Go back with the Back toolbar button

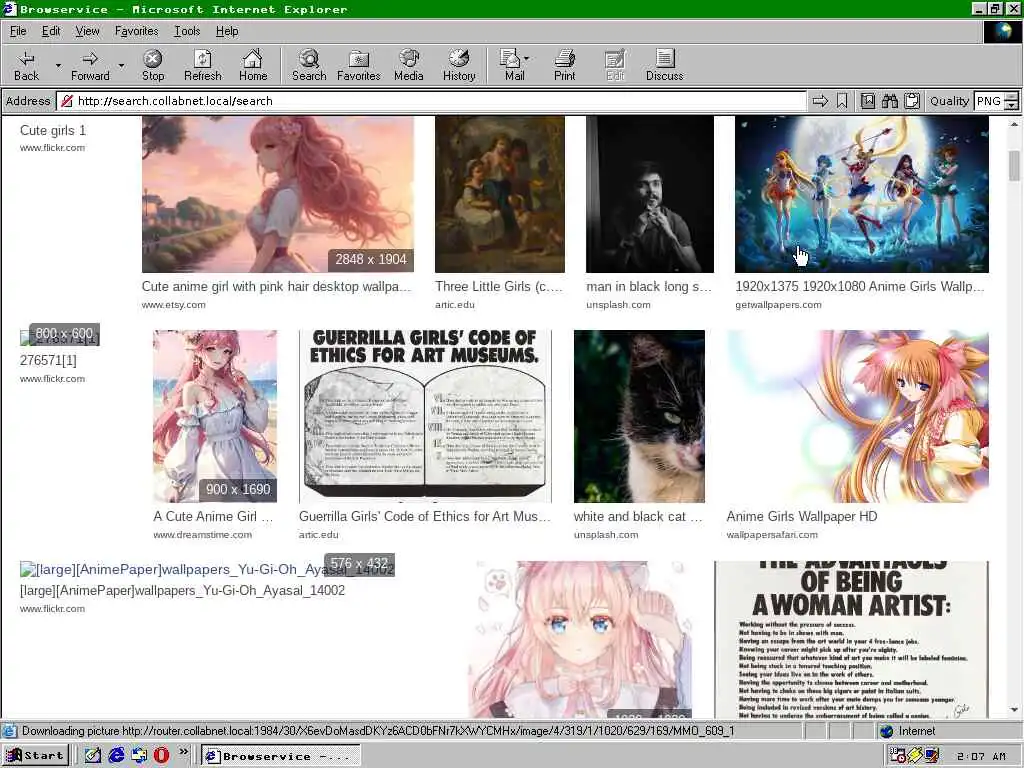tap(26, 65)
